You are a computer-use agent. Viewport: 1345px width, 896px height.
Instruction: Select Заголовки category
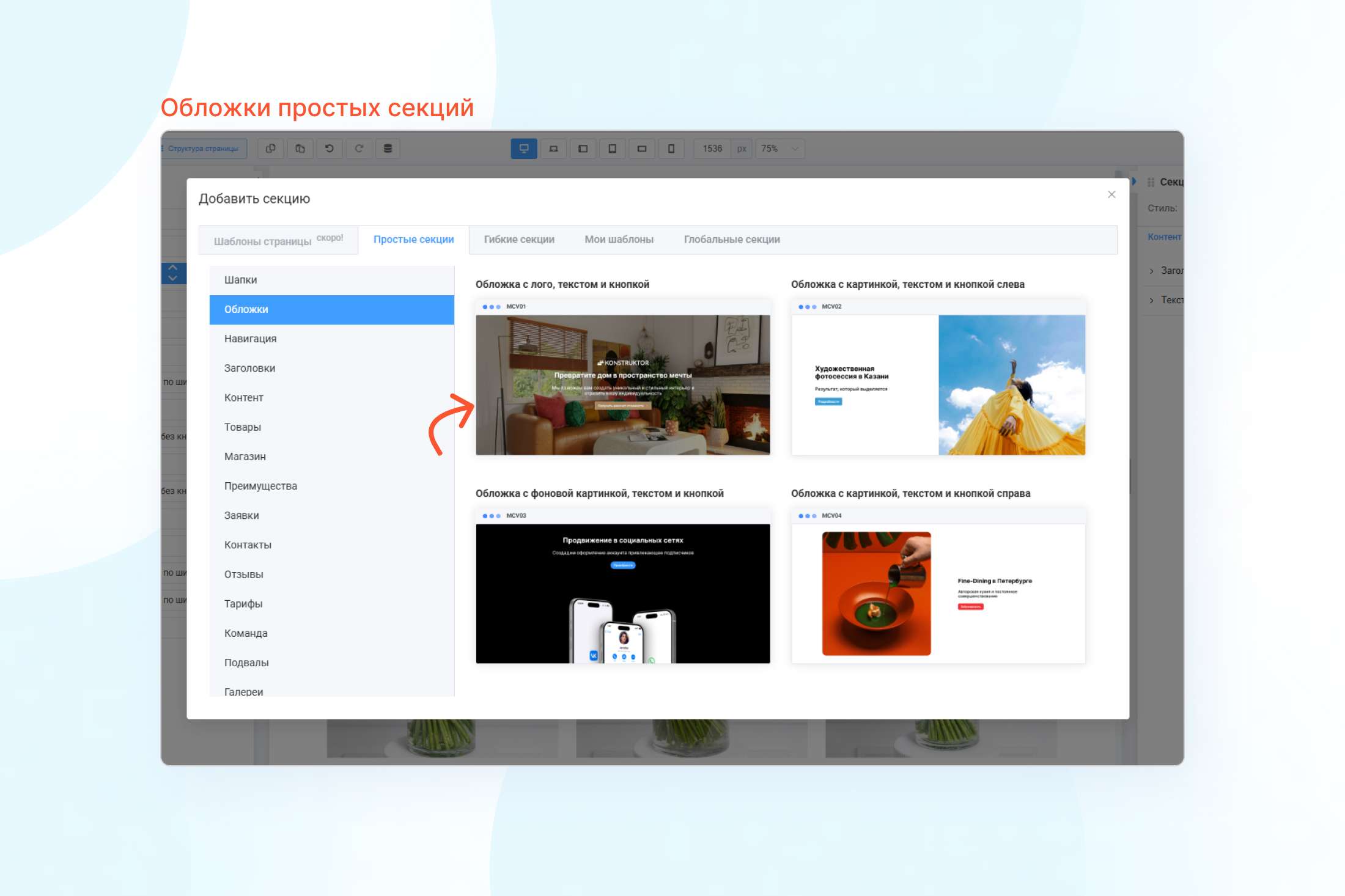click(331, 368)
